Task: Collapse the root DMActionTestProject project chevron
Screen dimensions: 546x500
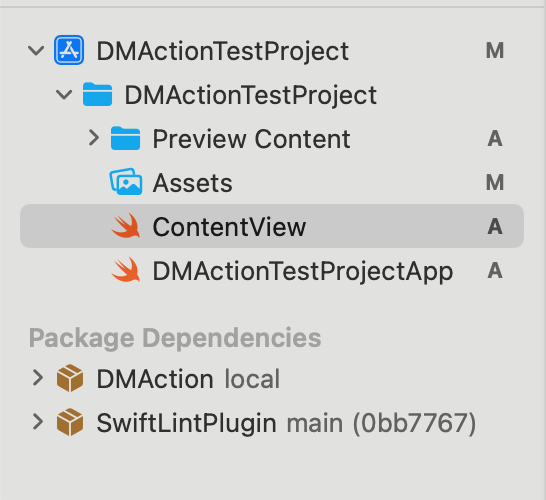Action: (x=36, y=51)
